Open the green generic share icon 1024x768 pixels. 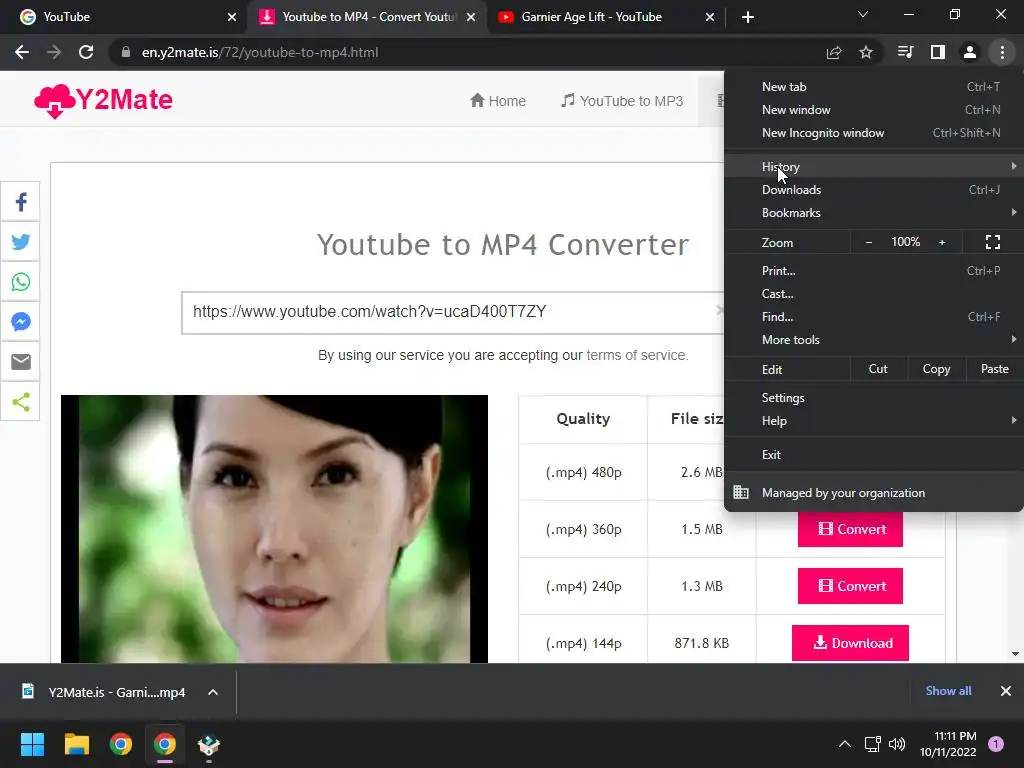(x=20, y=402)
